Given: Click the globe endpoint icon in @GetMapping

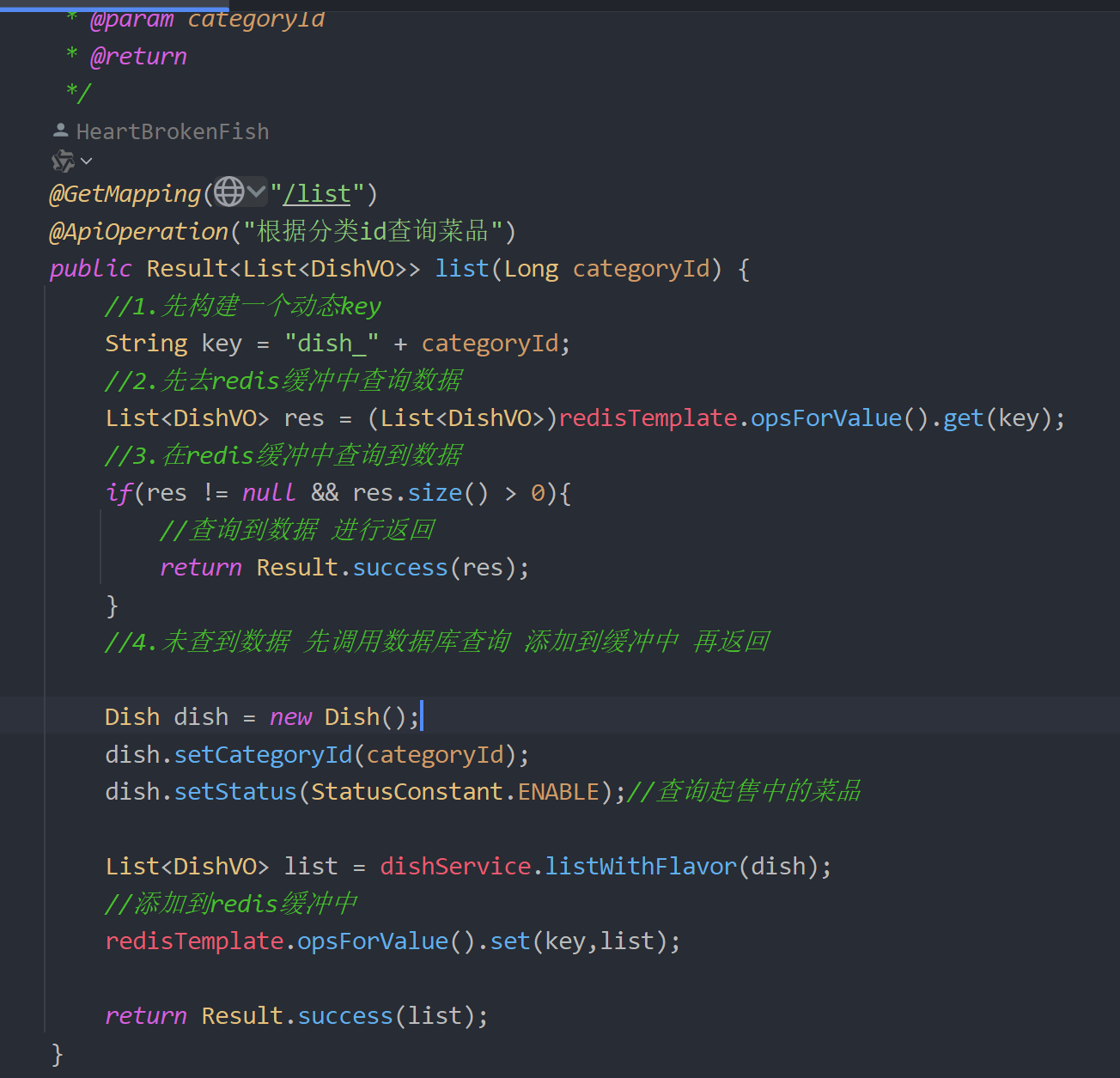Looking at the screenshot, I should (x=229, y=192).
